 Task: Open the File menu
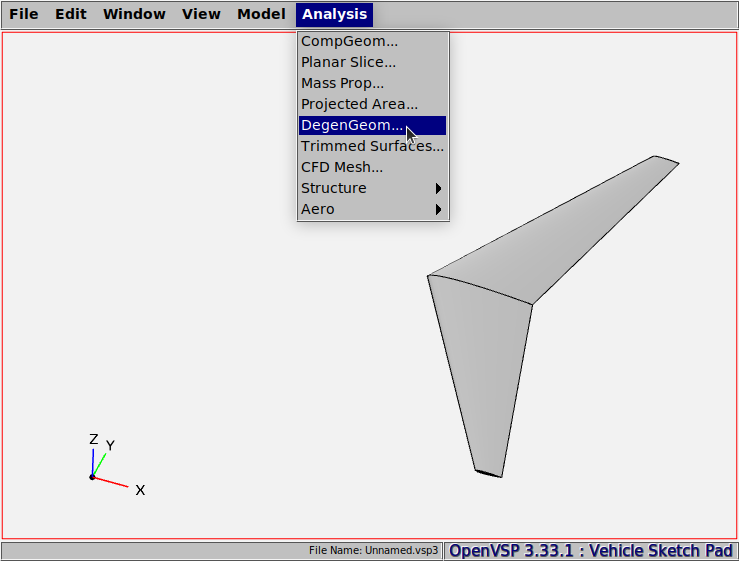coord(24,14)
